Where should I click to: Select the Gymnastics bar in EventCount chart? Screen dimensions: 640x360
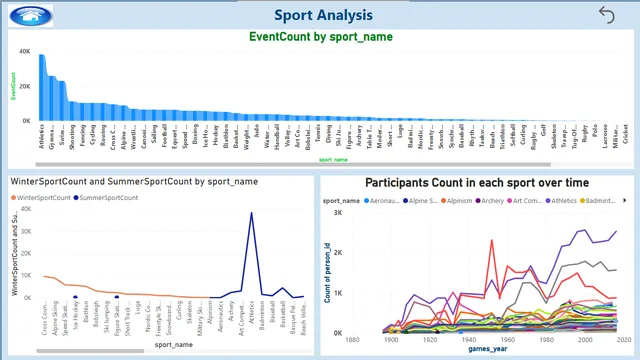[x=52, y=98]
